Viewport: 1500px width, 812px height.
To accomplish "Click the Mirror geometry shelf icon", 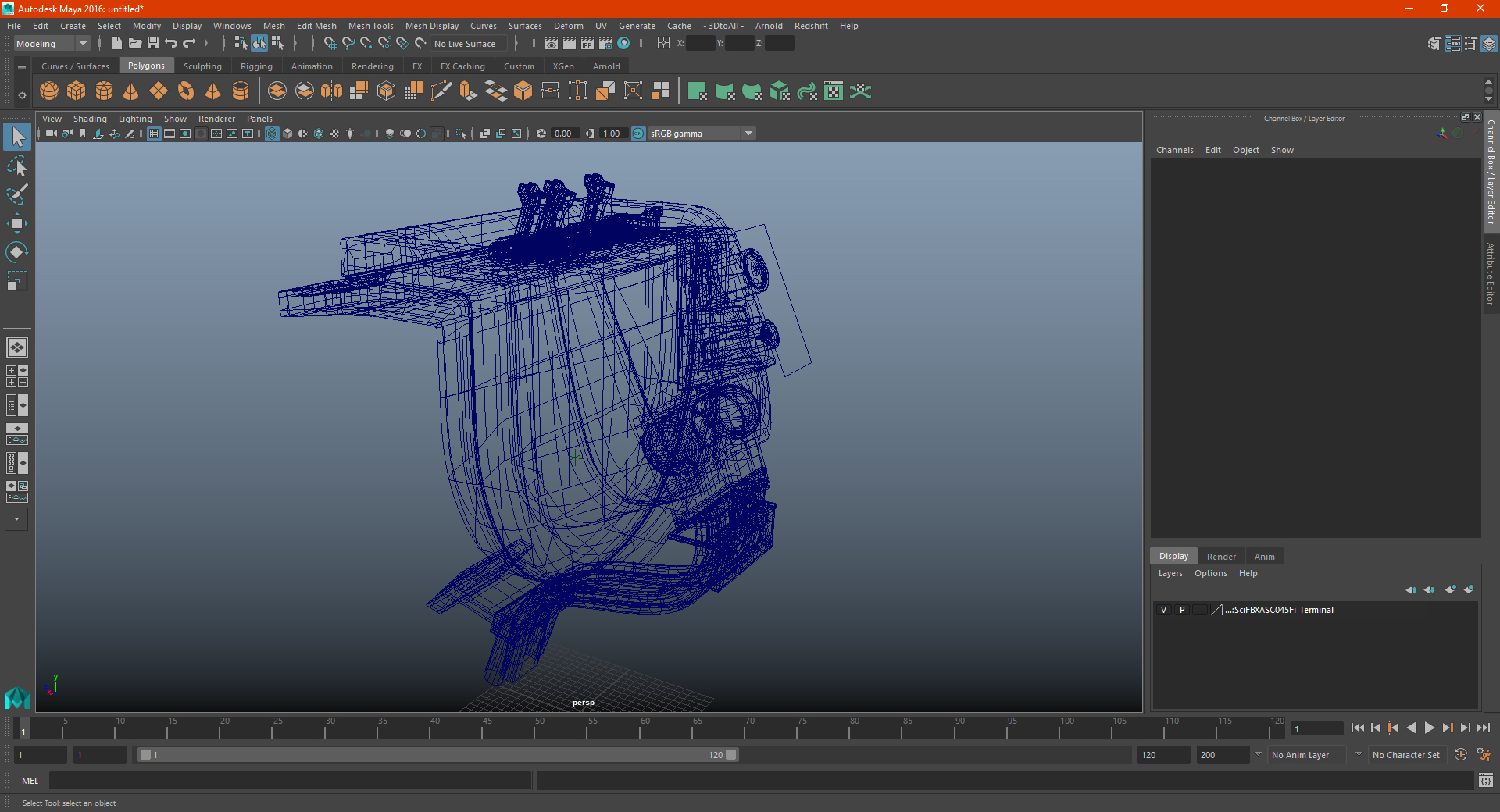I will [332, 91].
